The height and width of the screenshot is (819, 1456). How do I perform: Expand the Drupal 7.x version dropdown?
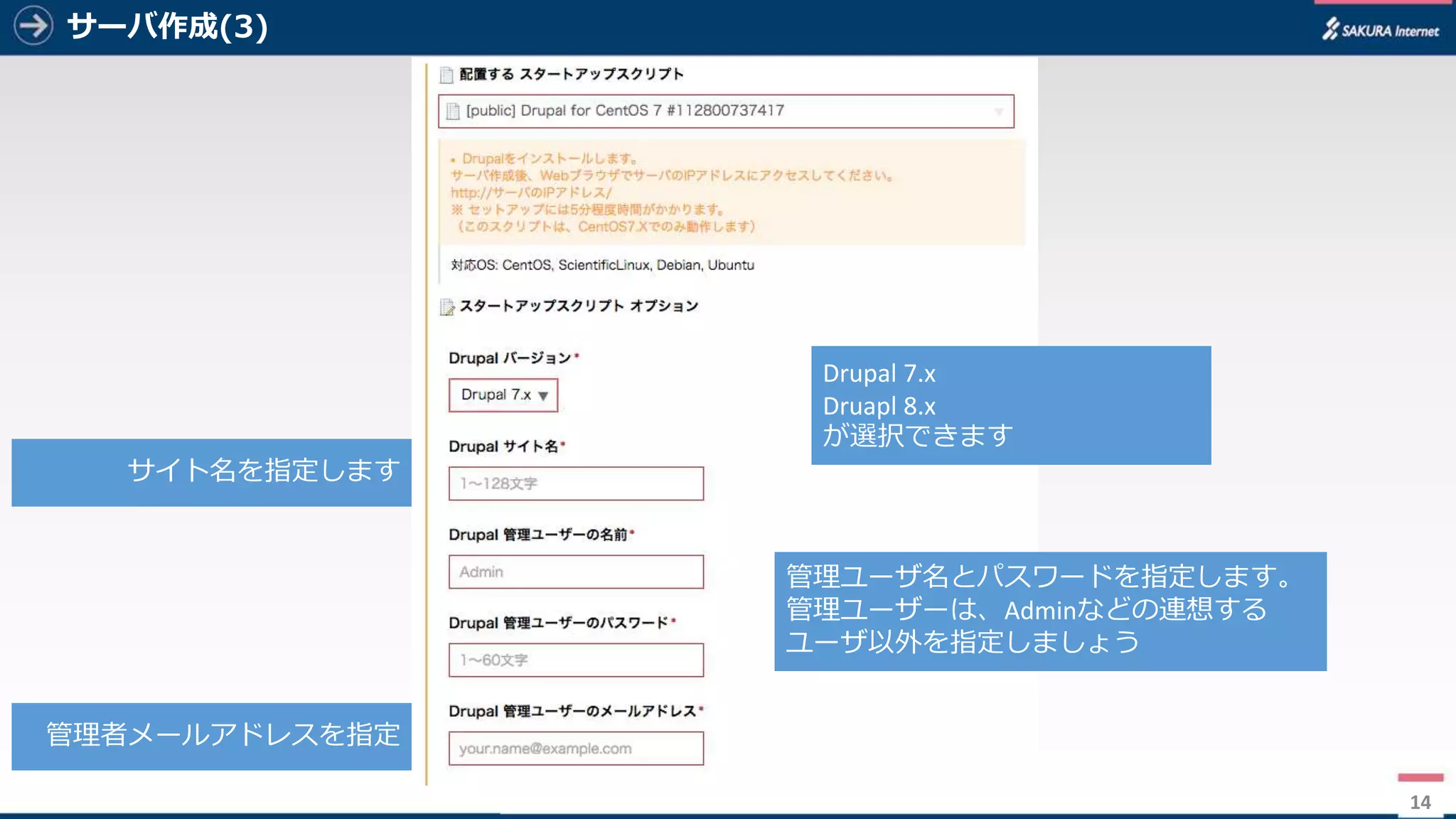(x=503, y=395)
